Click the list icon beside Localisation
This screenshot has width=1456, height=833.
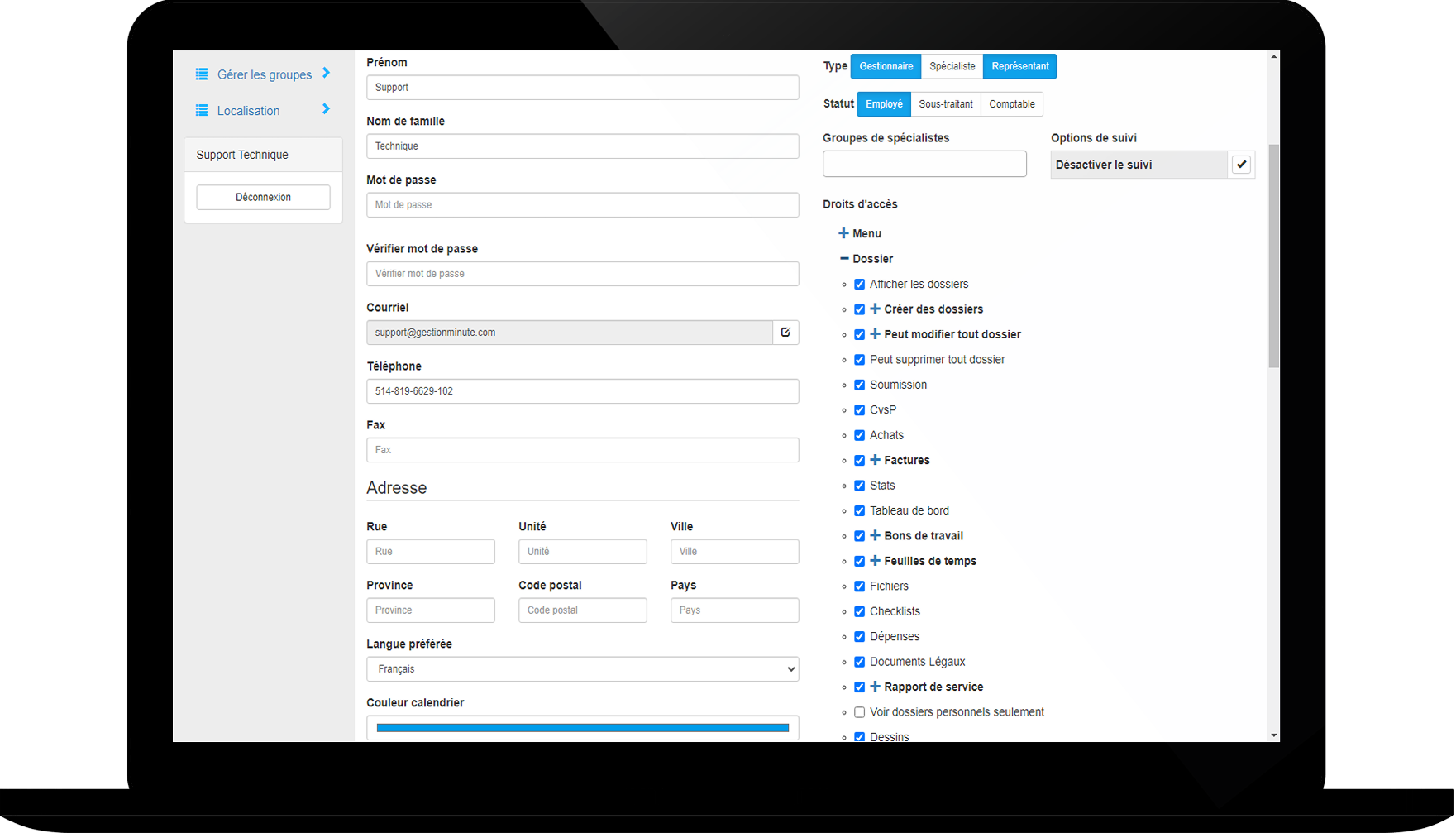[202, 111]
